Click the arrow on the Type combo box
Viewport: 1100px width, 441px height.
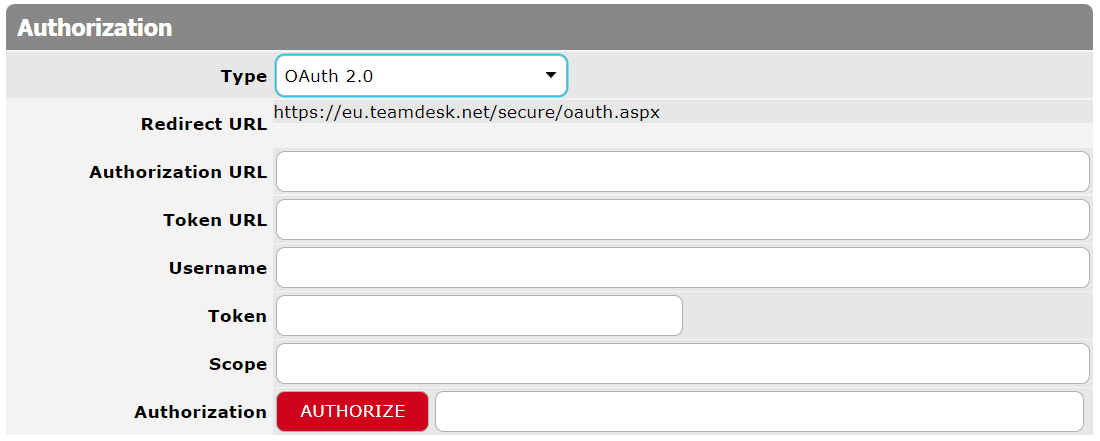(550, 76)
